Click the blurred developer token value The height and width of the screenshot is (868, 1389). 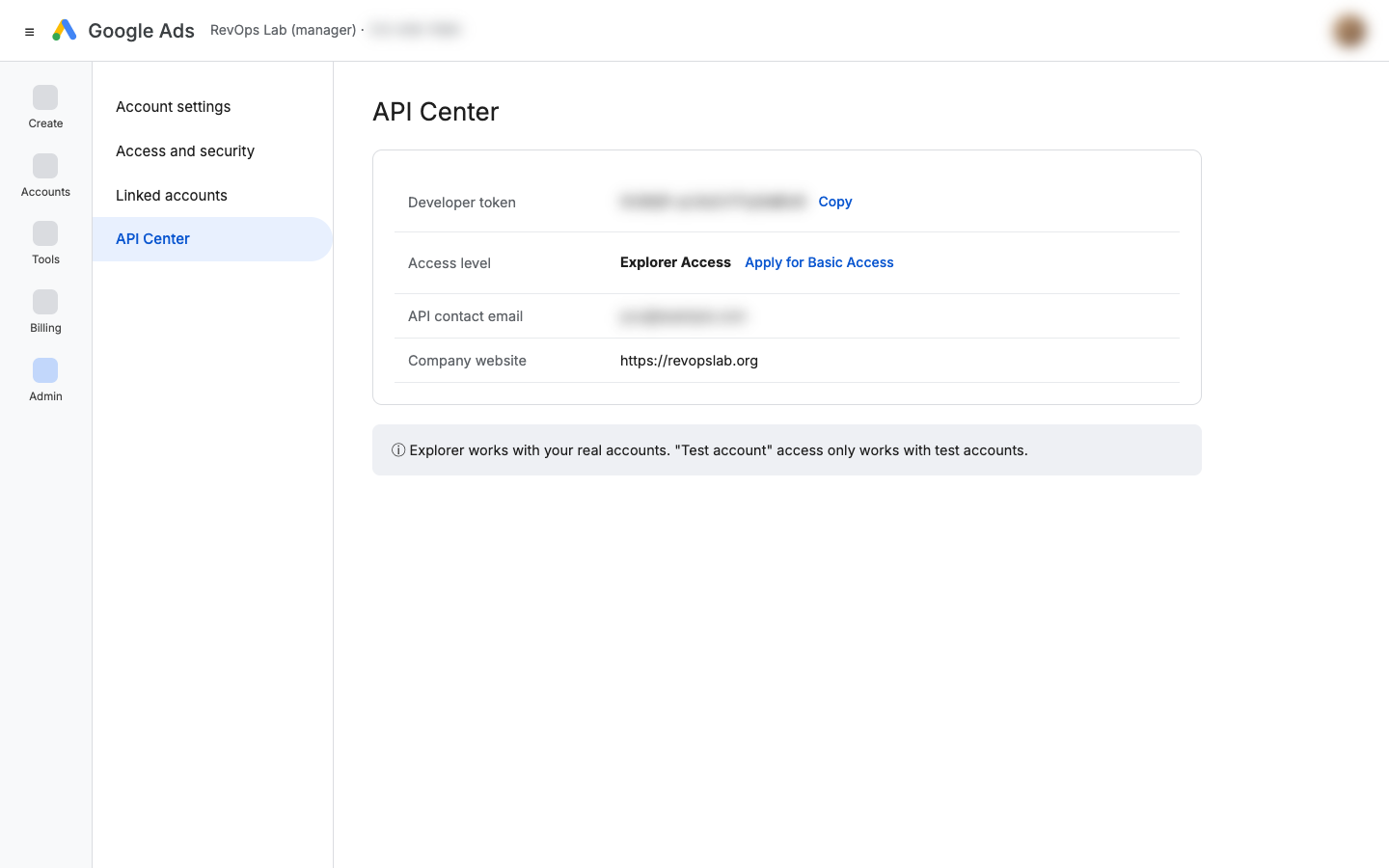coord(713,202)
